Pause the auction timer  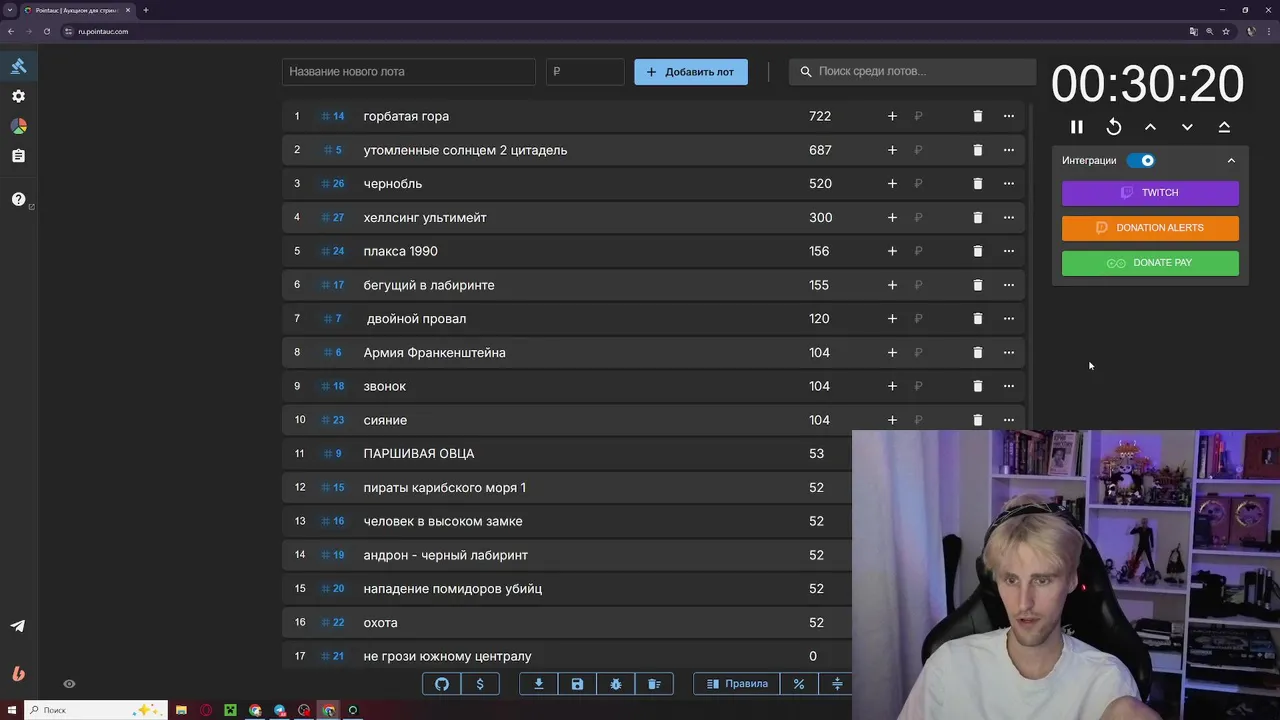(x=1077, y=127)
